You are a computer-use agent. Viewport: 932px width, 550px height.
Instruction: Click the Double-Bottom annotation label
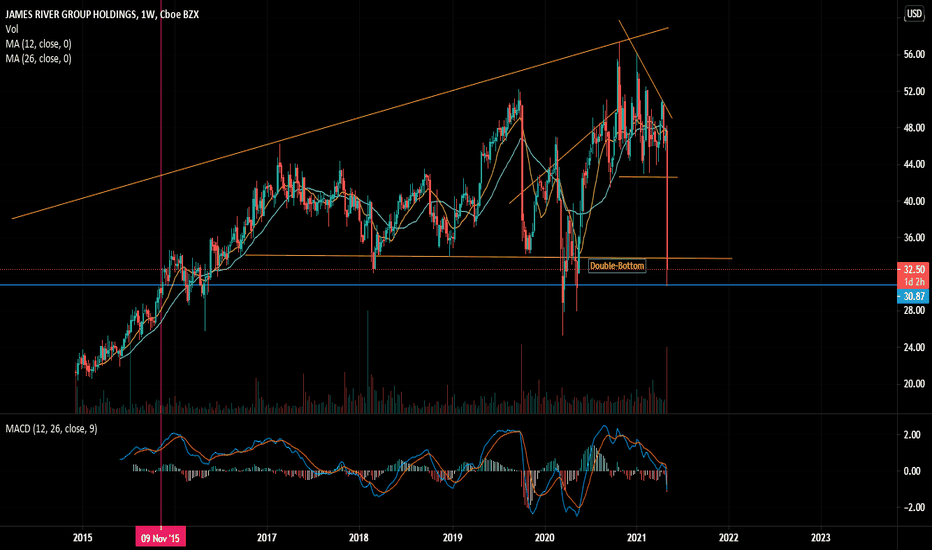[617, 266]
